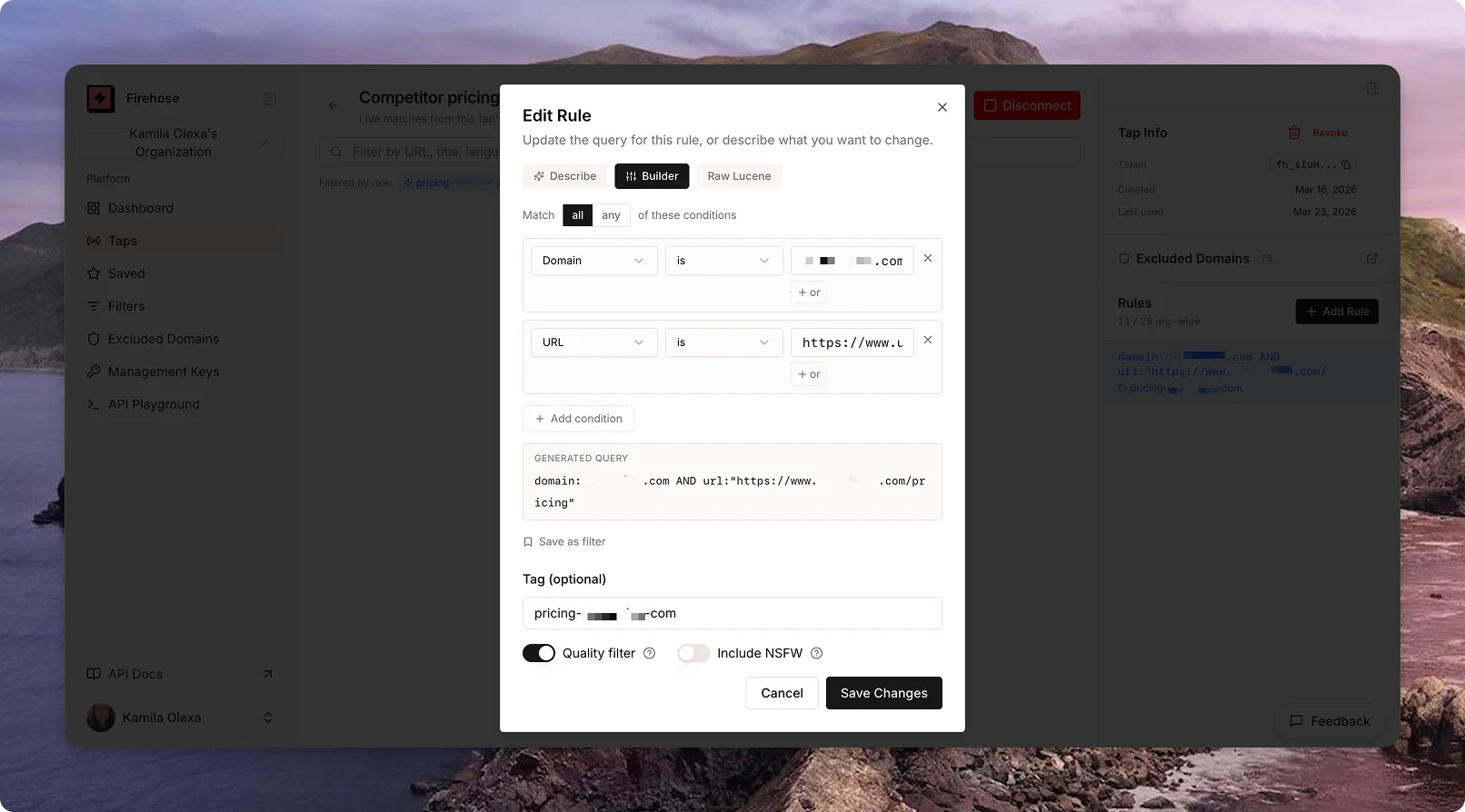Click the Cancel button

tap(782, 693)
